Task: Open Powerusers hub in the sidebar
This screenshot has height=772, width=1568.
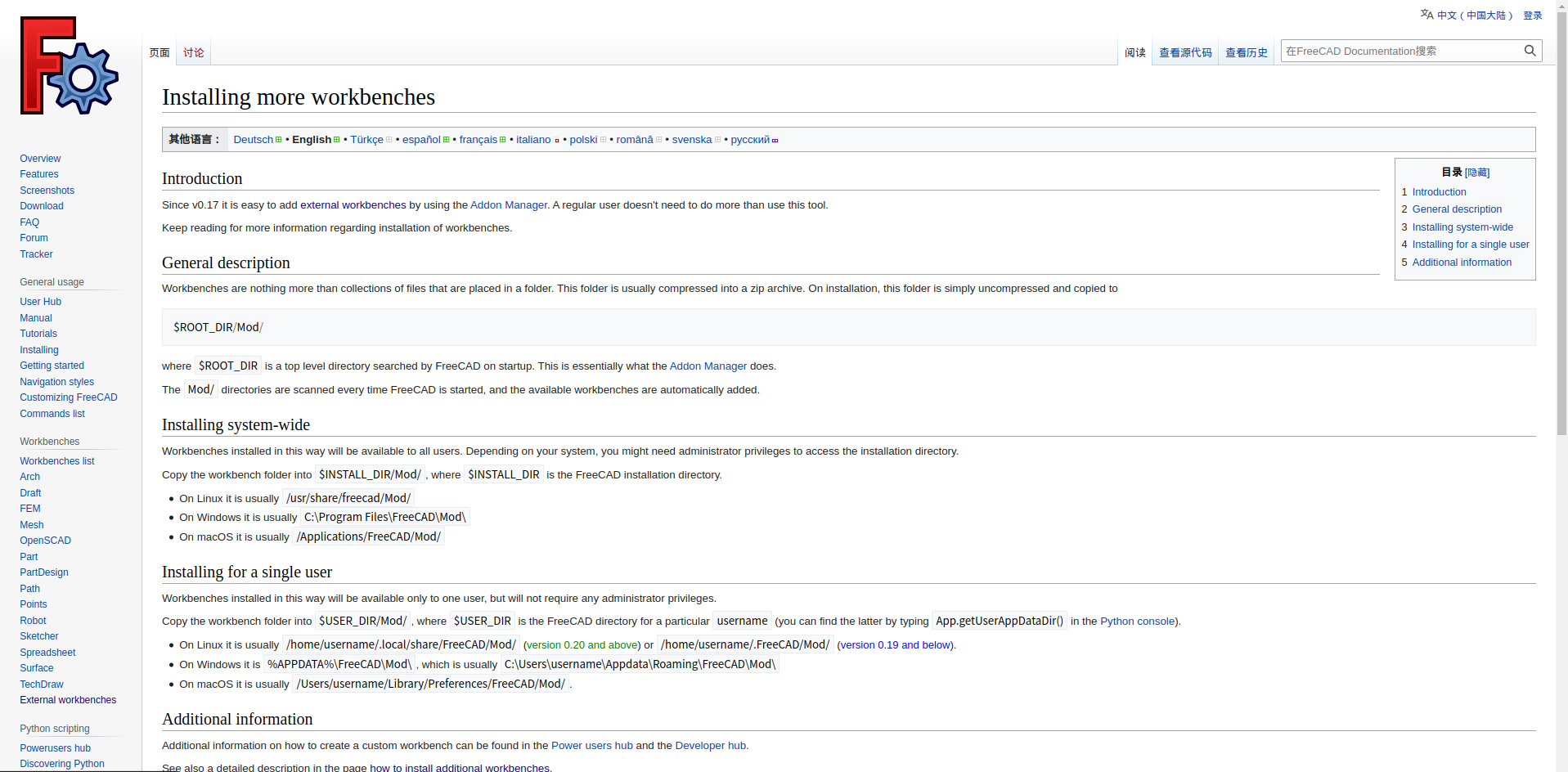Action: 55,748
